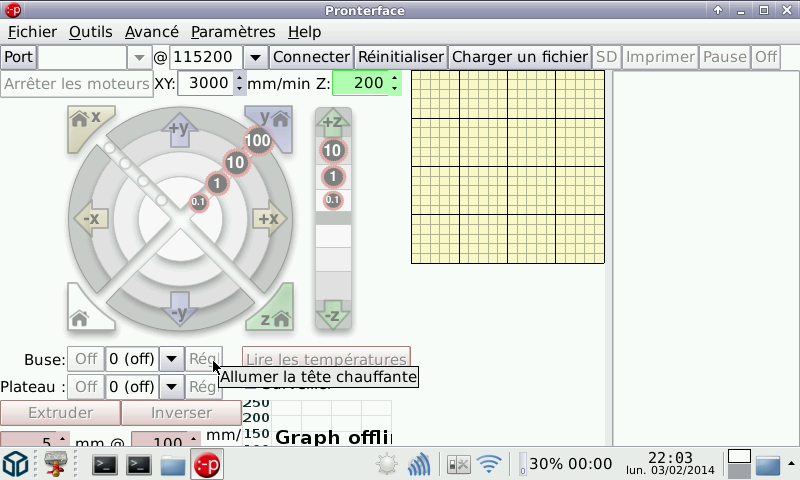Click the Connecter button
The image size is (800, 480).
[x=312, y=57]
